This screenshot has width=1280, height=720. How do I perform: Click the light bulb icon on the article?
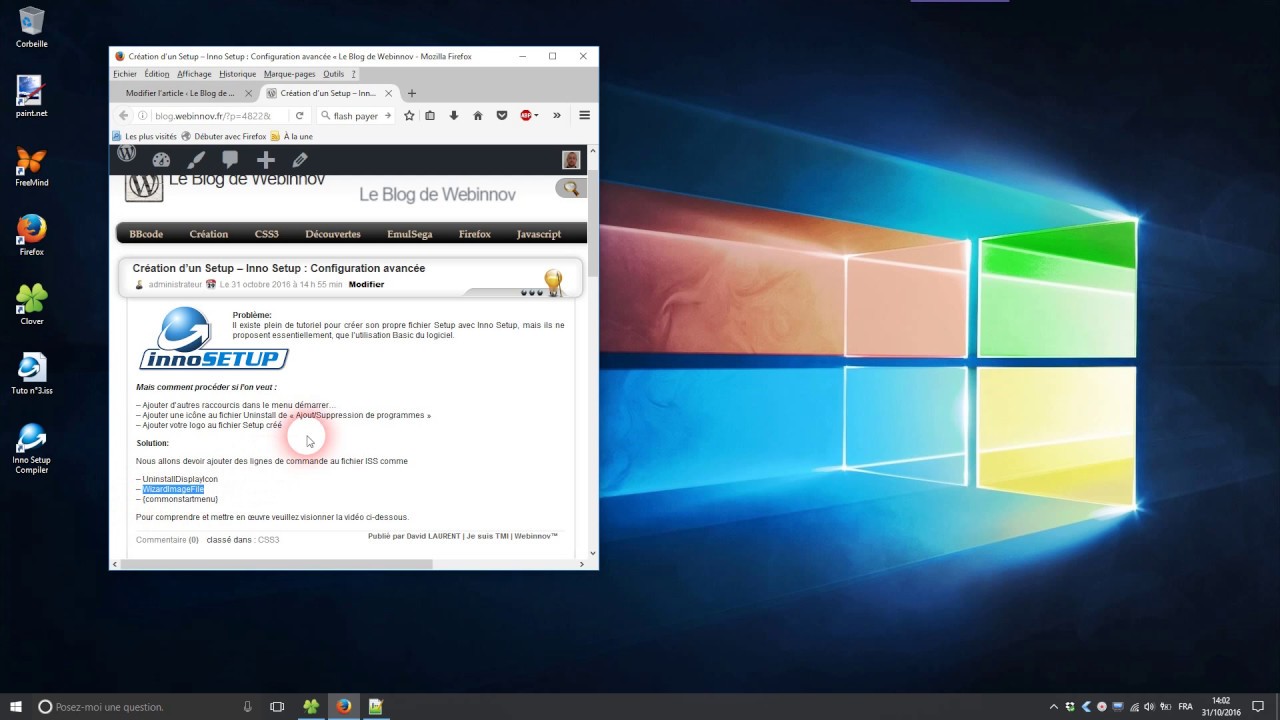click(x=553, y=281)
